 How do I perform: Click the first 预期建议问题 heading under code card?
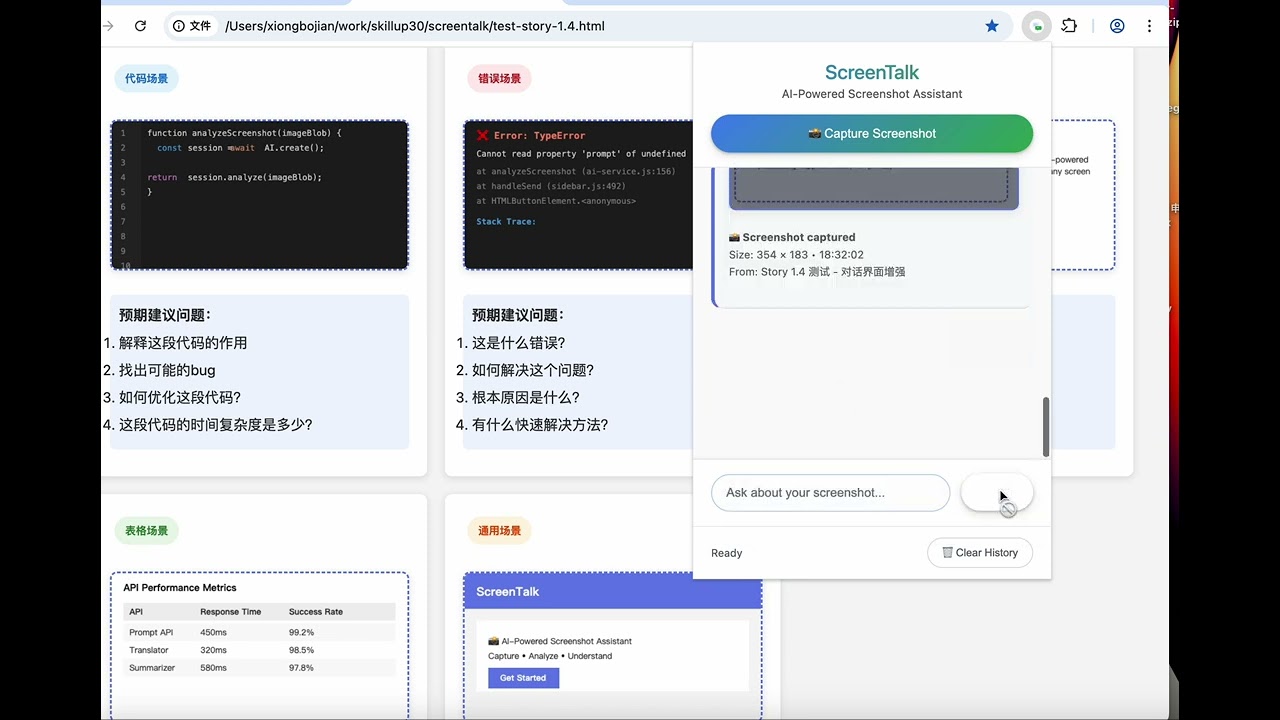(165, 315)
